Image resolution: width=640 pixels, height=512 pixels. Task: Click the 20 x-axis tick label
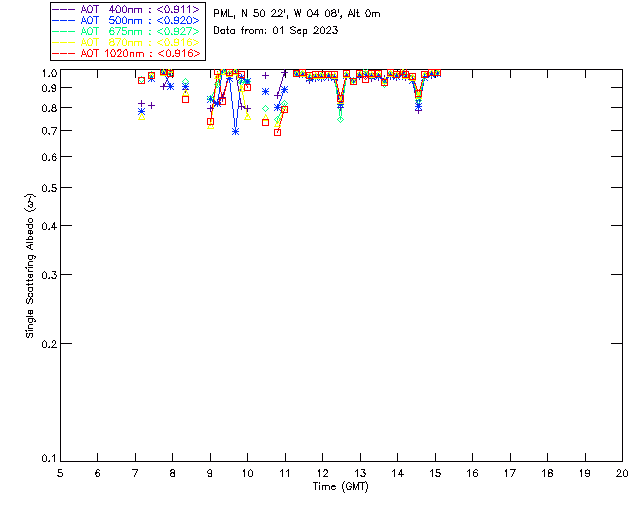point(622,473)
